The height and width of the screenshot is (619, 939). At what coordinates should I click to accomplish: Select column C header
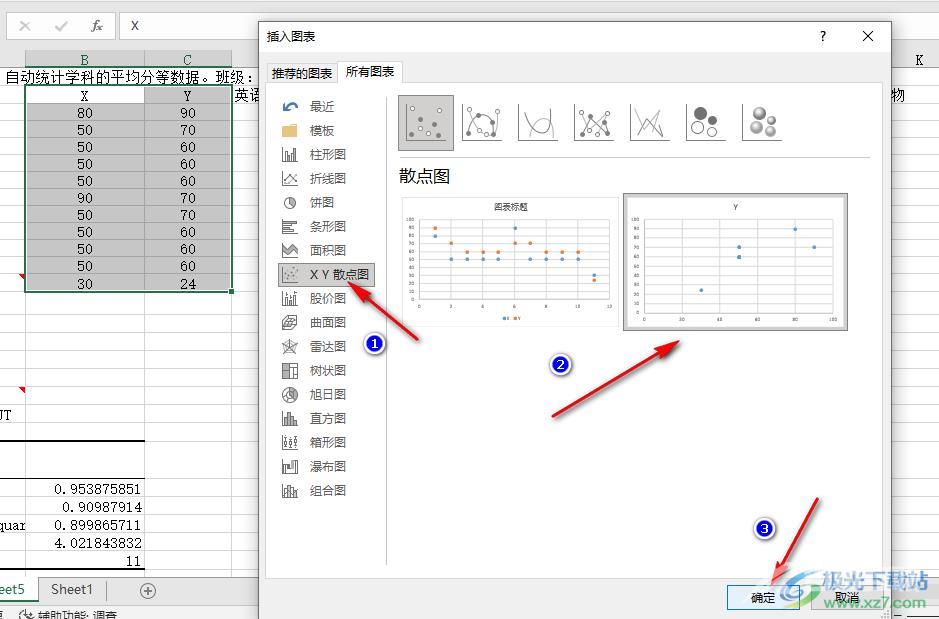[x=188, y=59]
